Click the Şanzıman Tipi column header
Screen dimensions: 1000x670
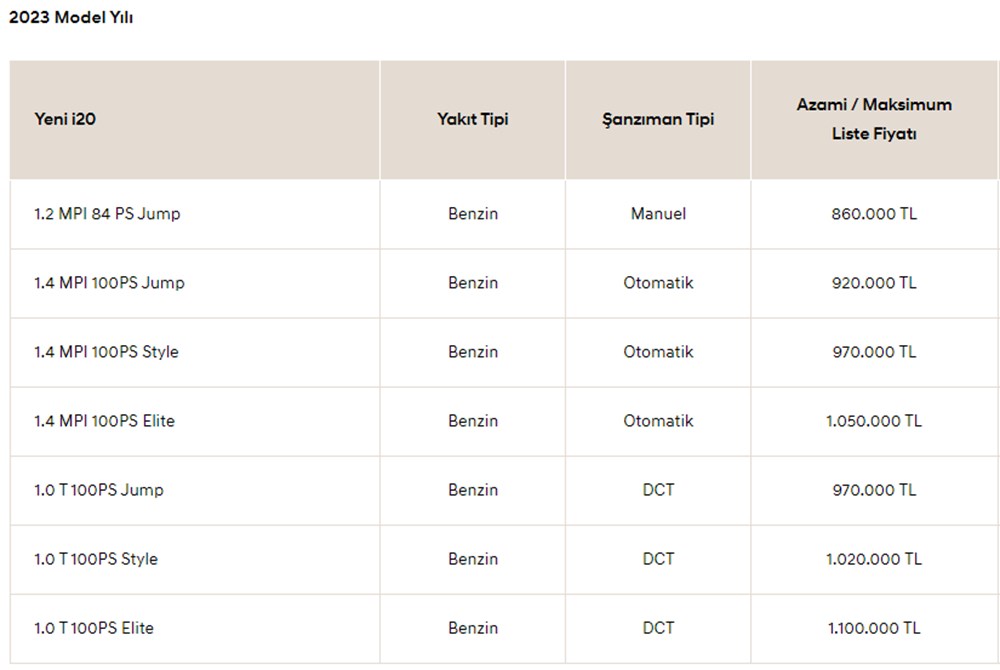point(658,119)
